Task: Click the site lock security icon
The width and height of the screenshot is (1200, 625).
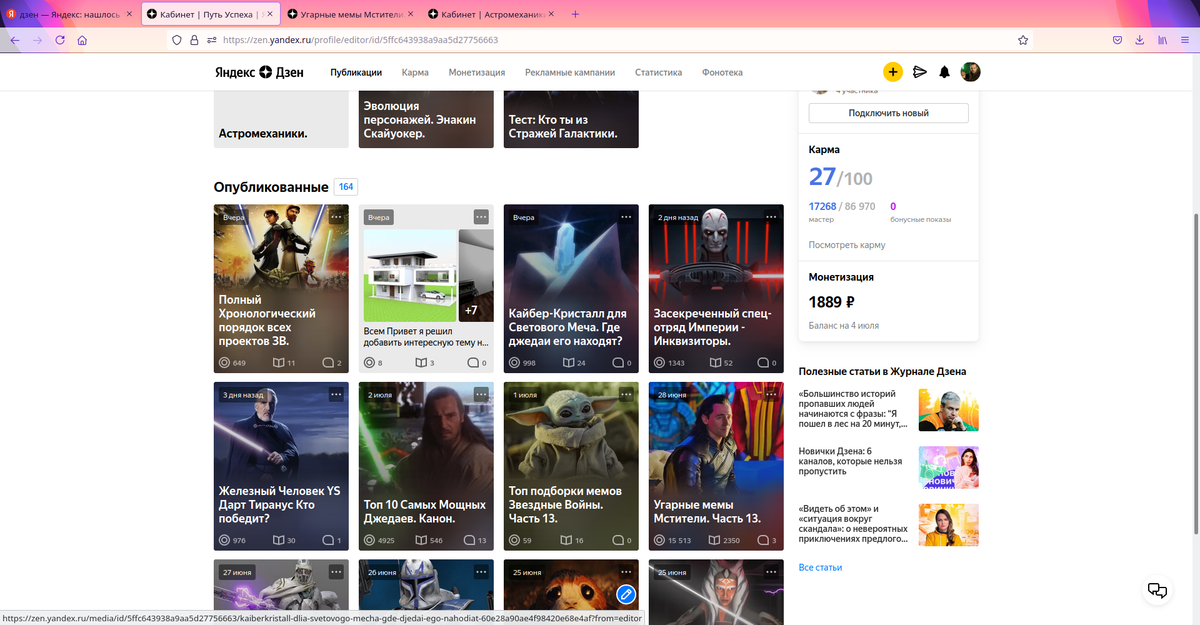Action: [195, 40]
